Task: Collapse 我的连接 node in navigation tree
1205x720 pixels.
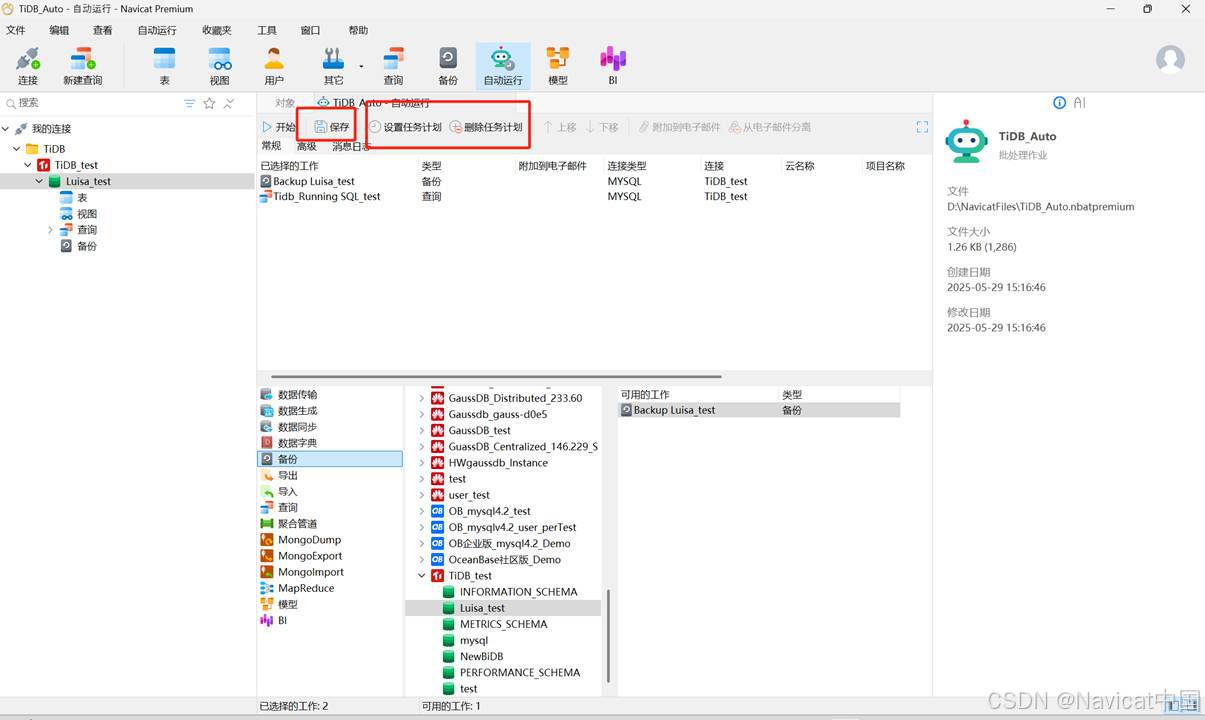Action: point(7,129)
